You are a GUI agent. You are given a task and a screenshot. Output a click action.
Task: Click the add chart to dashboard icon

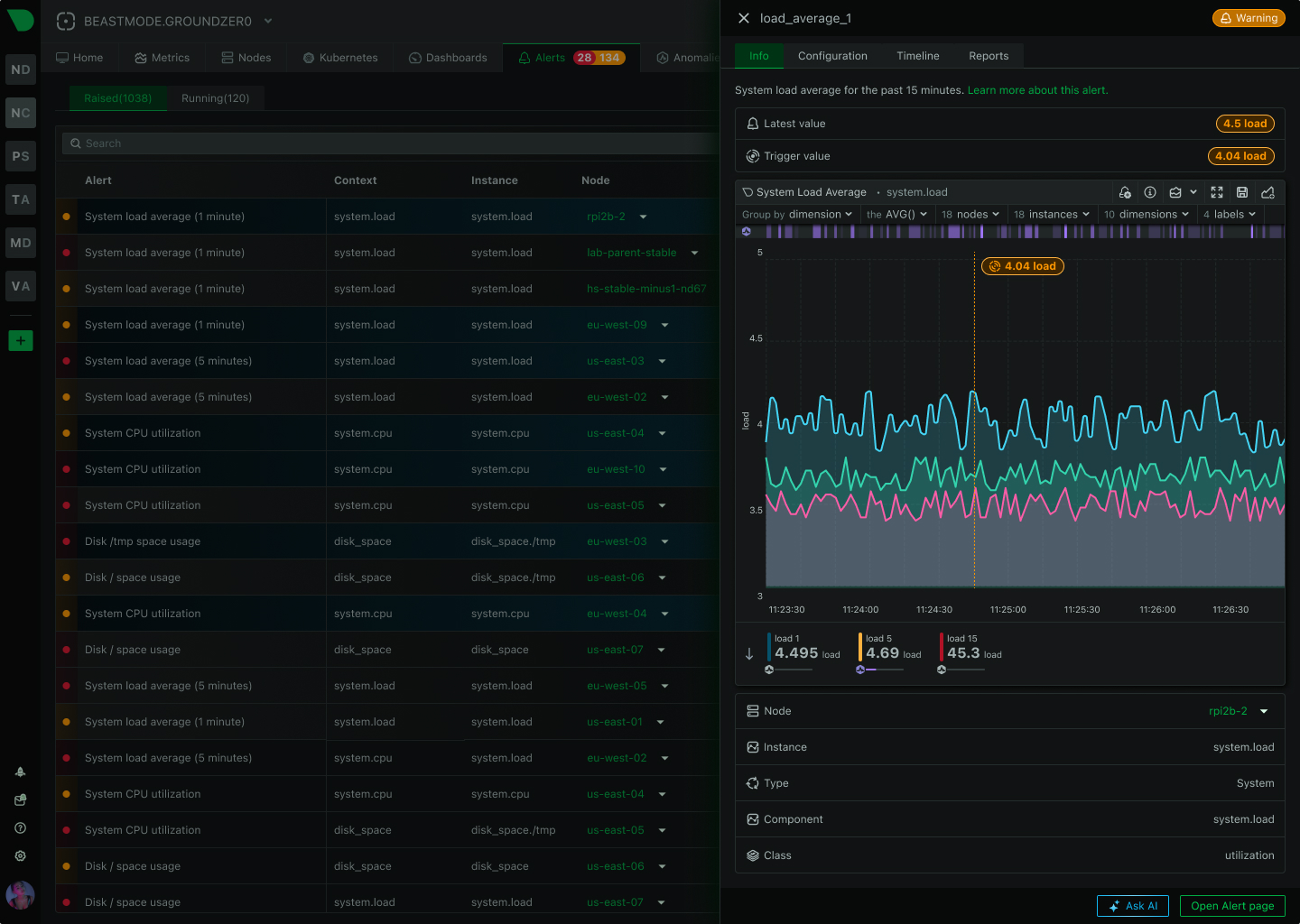point(1267,192)
